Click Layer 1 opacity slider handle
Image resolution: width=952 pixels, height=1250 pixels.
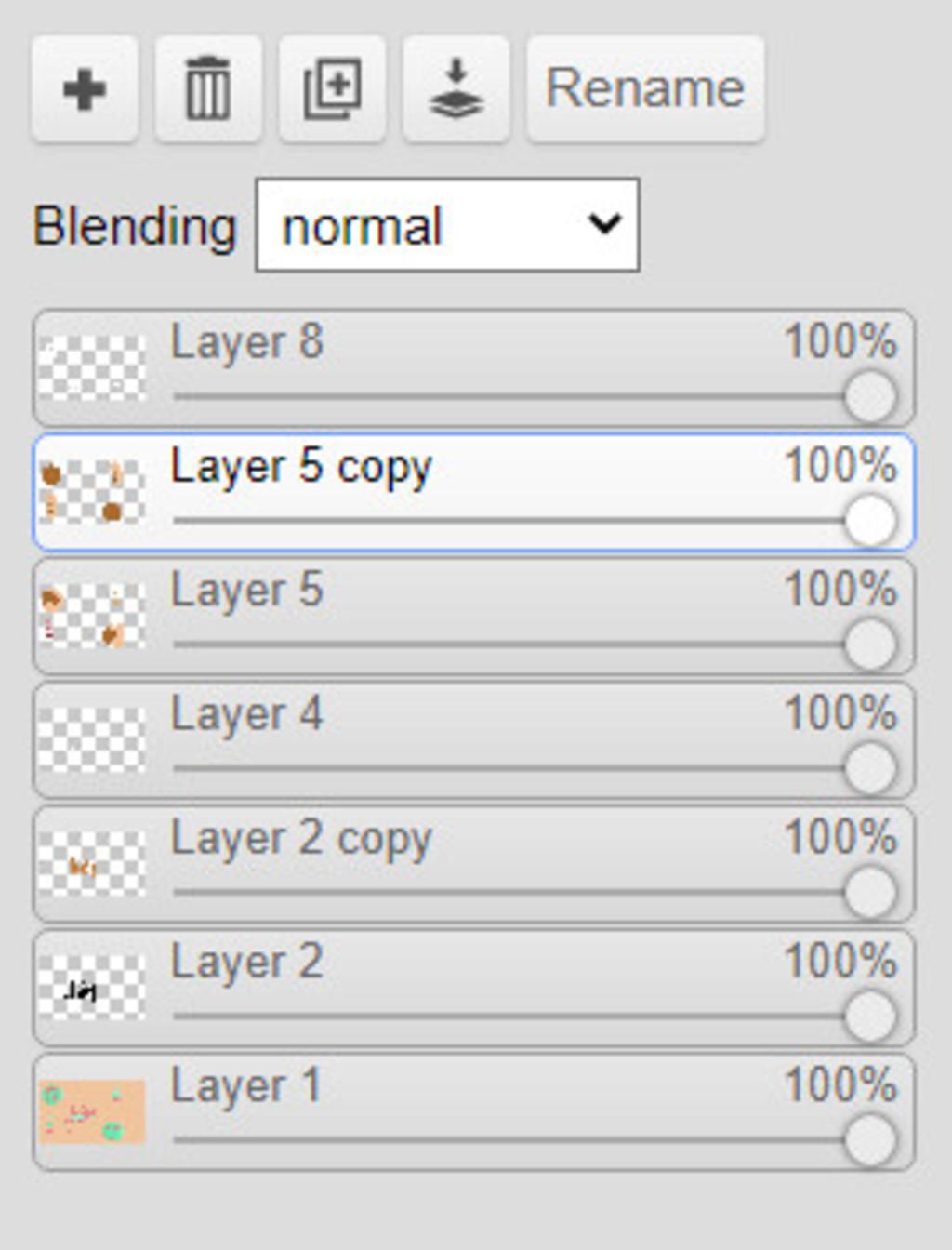(x=870, y=1140)
